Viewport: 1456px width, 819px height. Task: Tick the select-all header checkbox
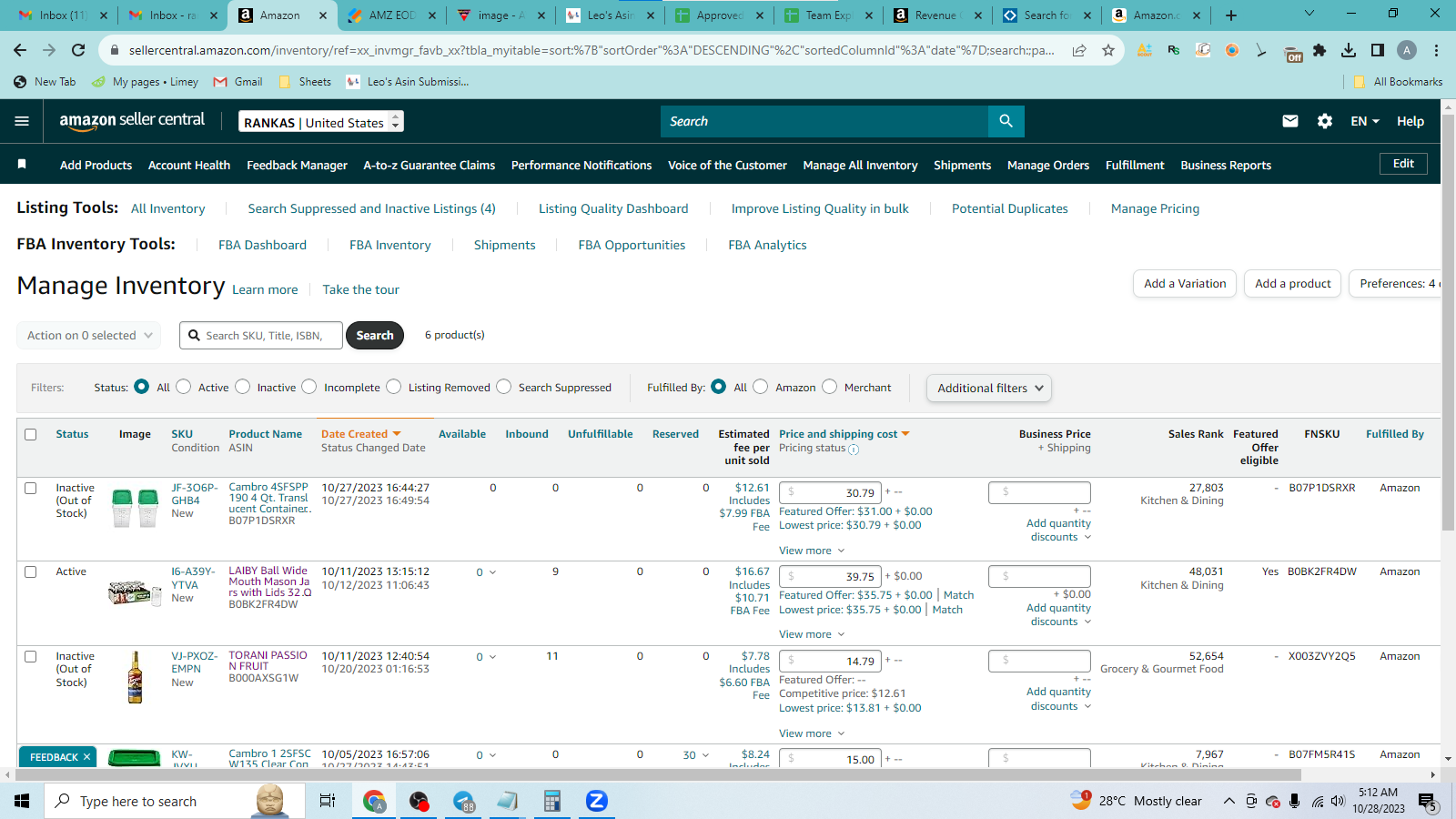[30, 434]
